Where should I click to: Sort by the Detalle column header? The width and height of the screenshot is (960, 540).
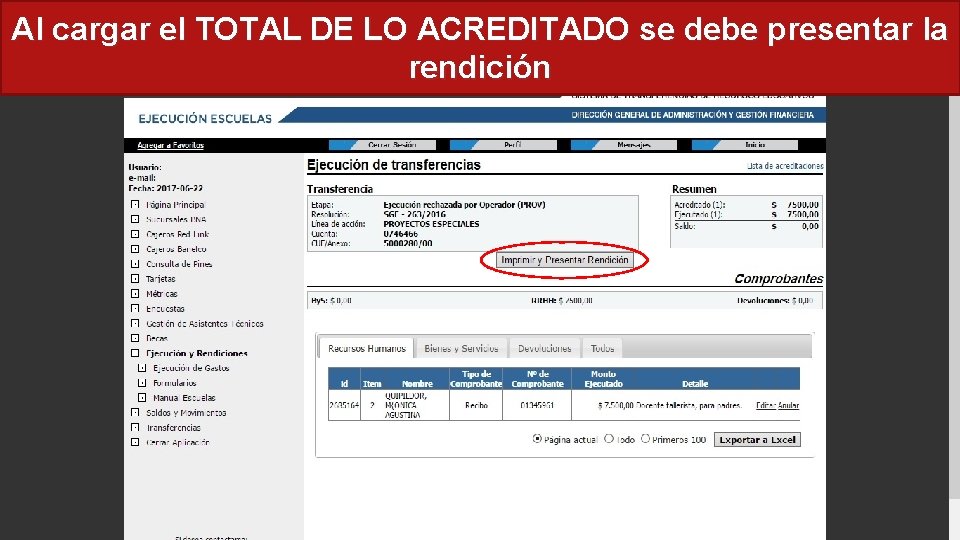click(695, 384)
